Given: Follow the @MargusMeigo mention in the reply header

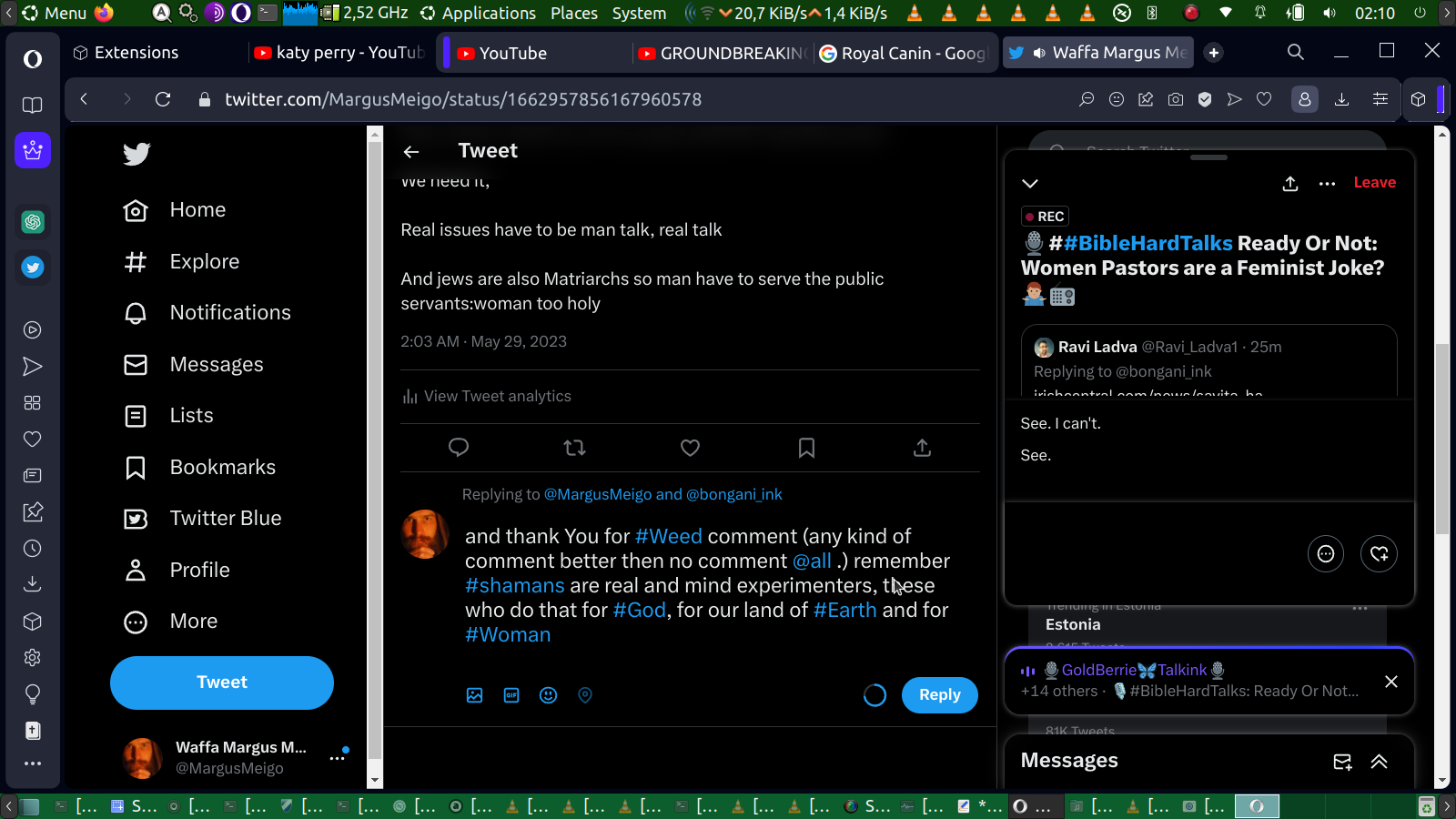Looking at the screenshot, I should [598, 494].
